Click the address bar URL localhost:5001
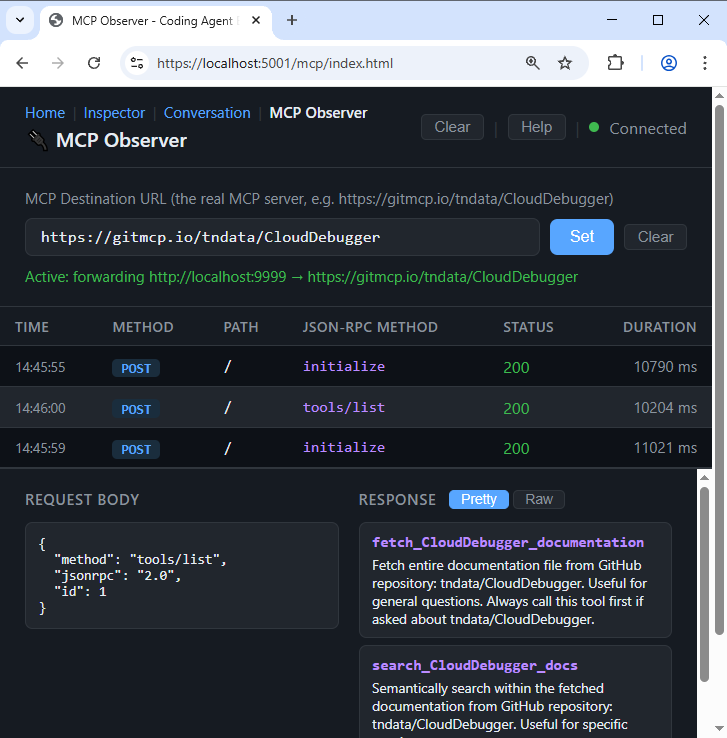Screen dimensions: 727x738 tap(275, 63)
